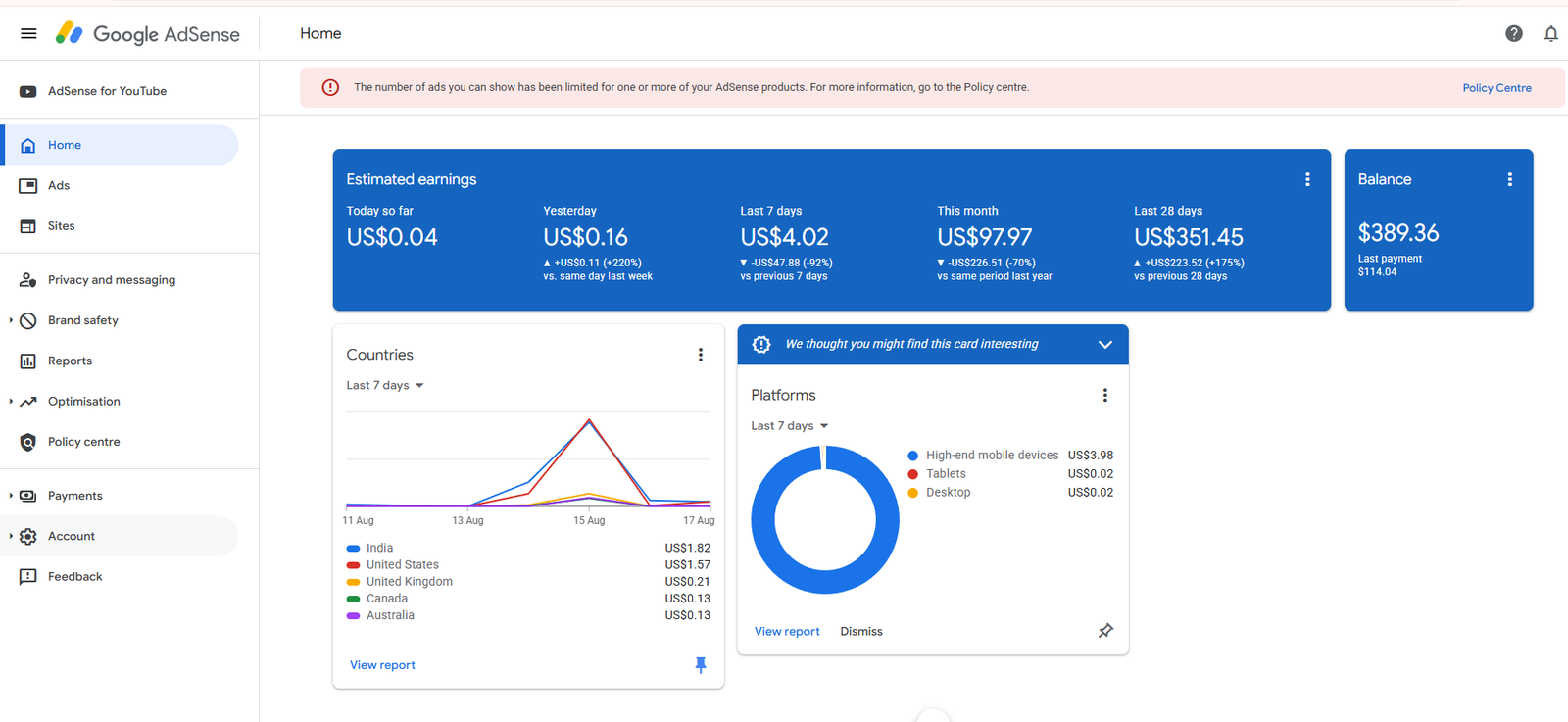
Task: Open Balance card options menu
Action: pos(1510,179)
